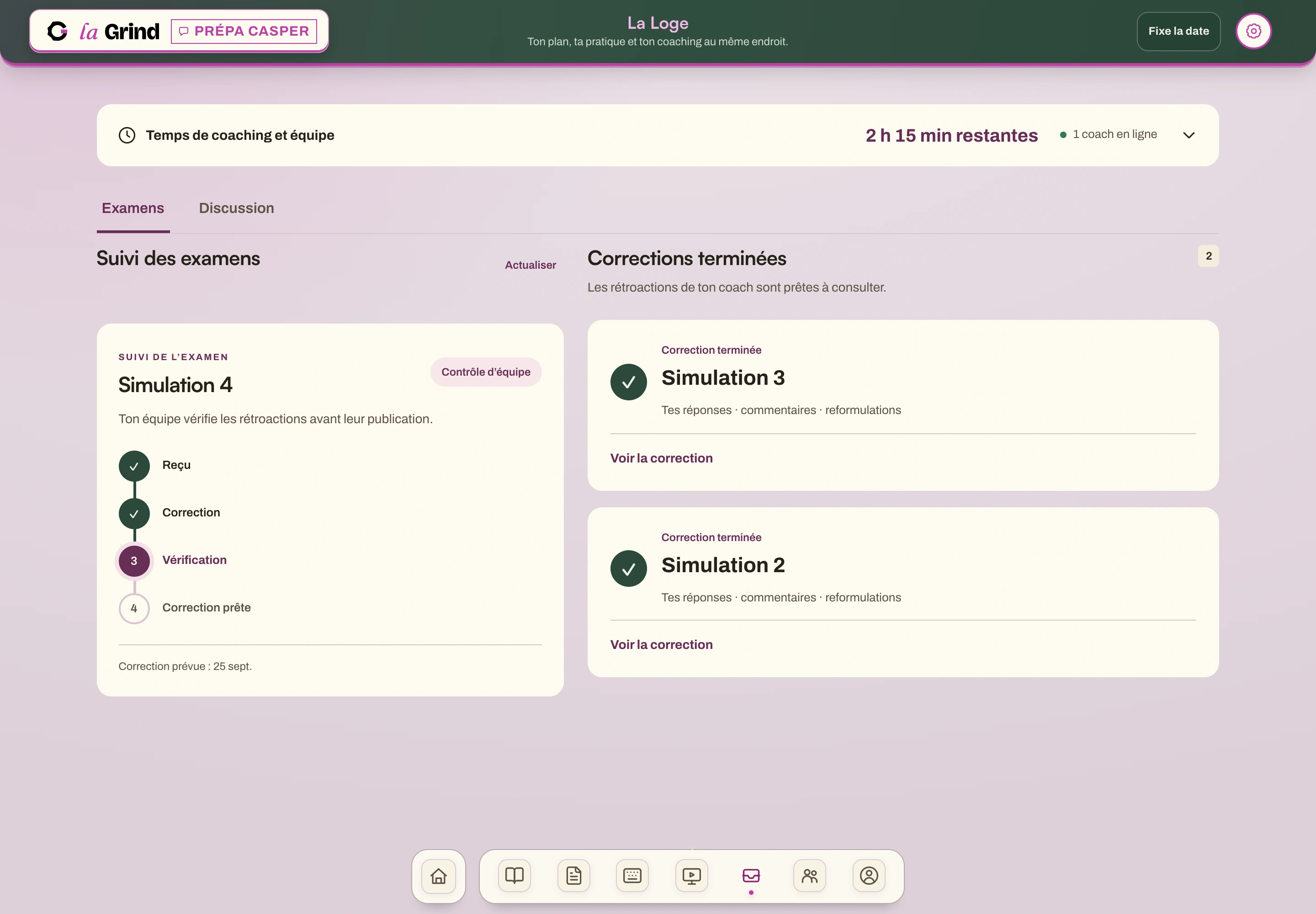This screenshot has height=914, width=1316.
Task: Open Voir la correction for Simulation 2
Action: 662,645
